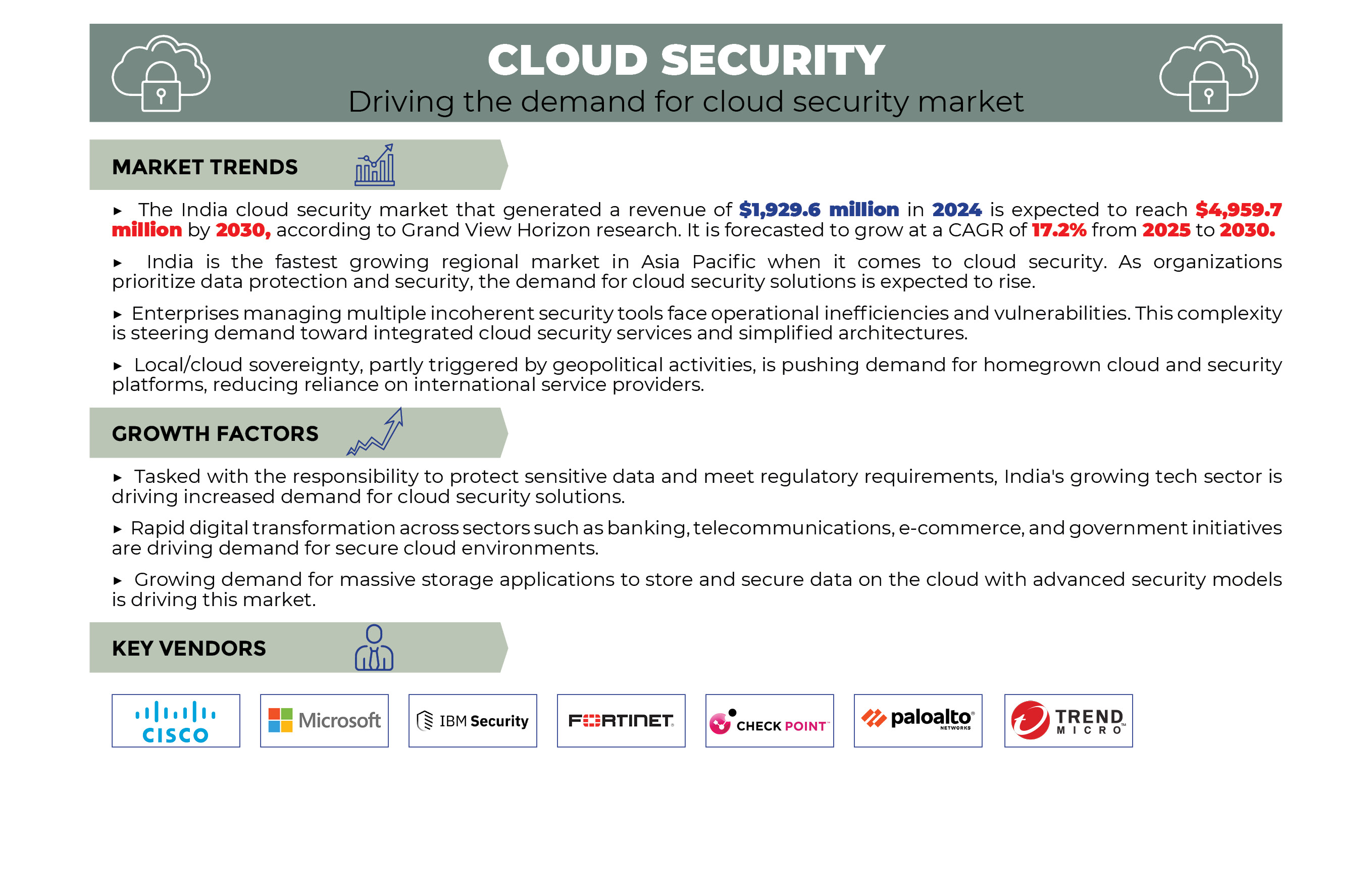Select the IBM Security logo
Image resolution: width=1372 pixels, height=894 pixels.
[x=473, y=720]
